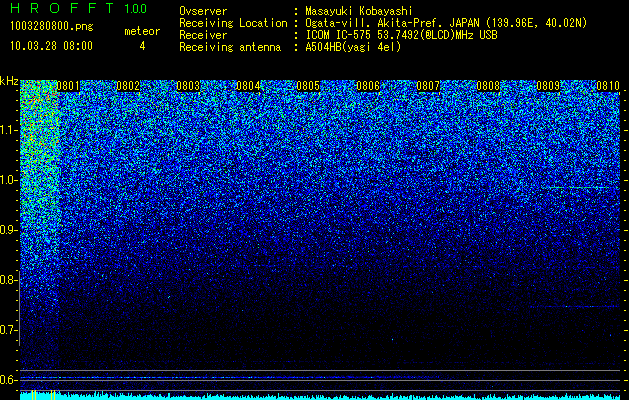The image size is (629, 400).
Task: Click the 0804 time marker
Action: click(x=248, y=86)
